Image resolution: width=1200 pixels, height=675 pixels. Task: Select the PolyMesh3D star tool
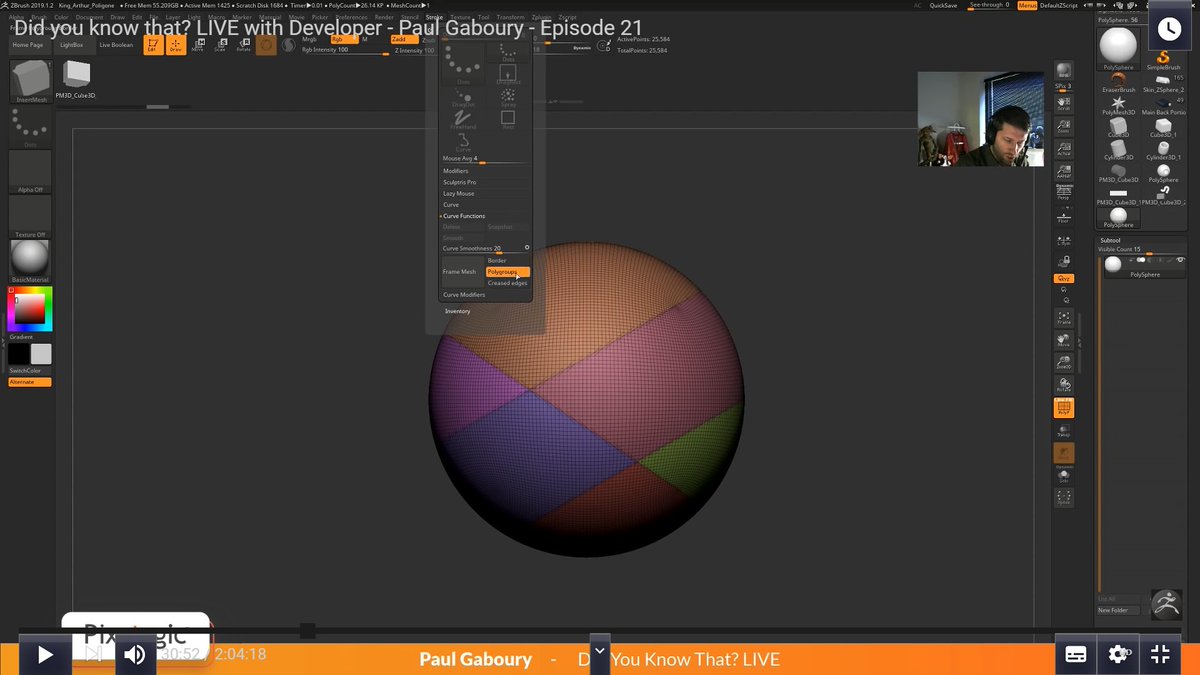[x=1118, y=104]
